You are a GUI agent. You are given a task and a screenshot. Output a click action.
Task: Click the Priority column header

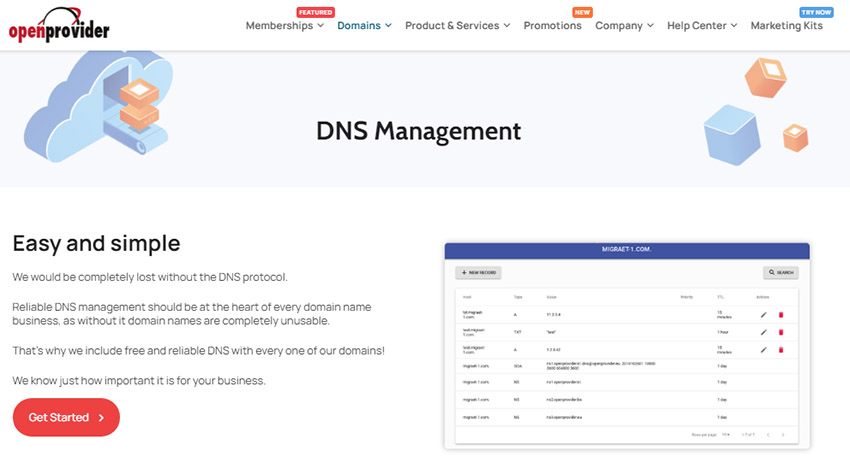point(686,297)
